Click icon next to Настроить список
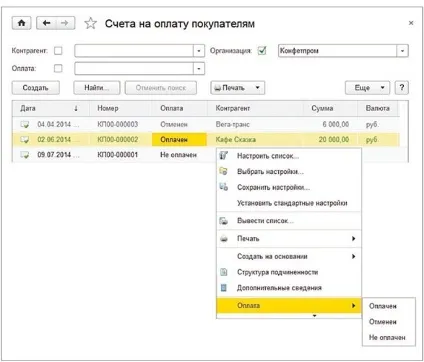 coord(224,155)
